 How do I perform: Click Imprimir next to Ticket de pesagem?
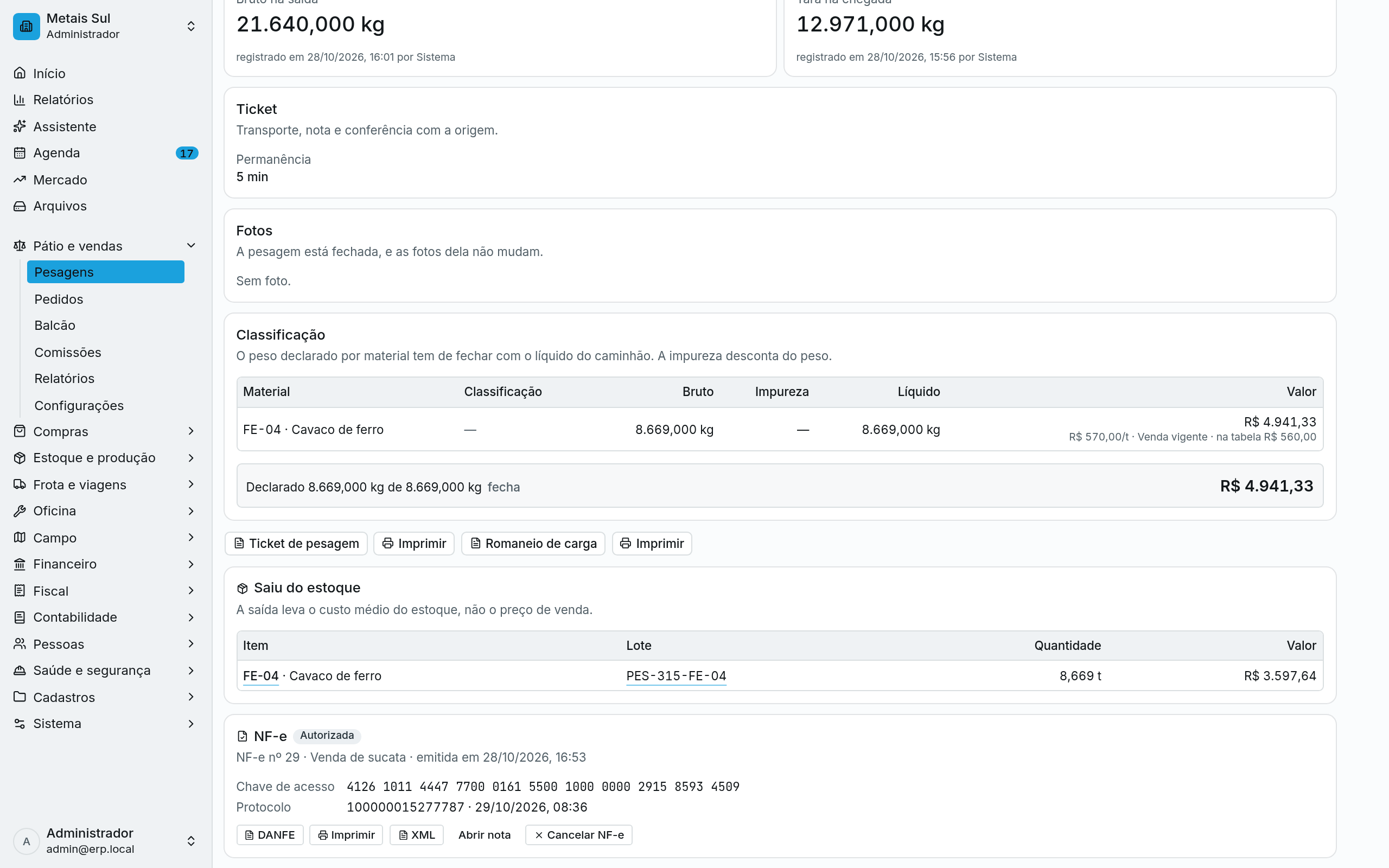pyautogui.click(x=414, y=544)
